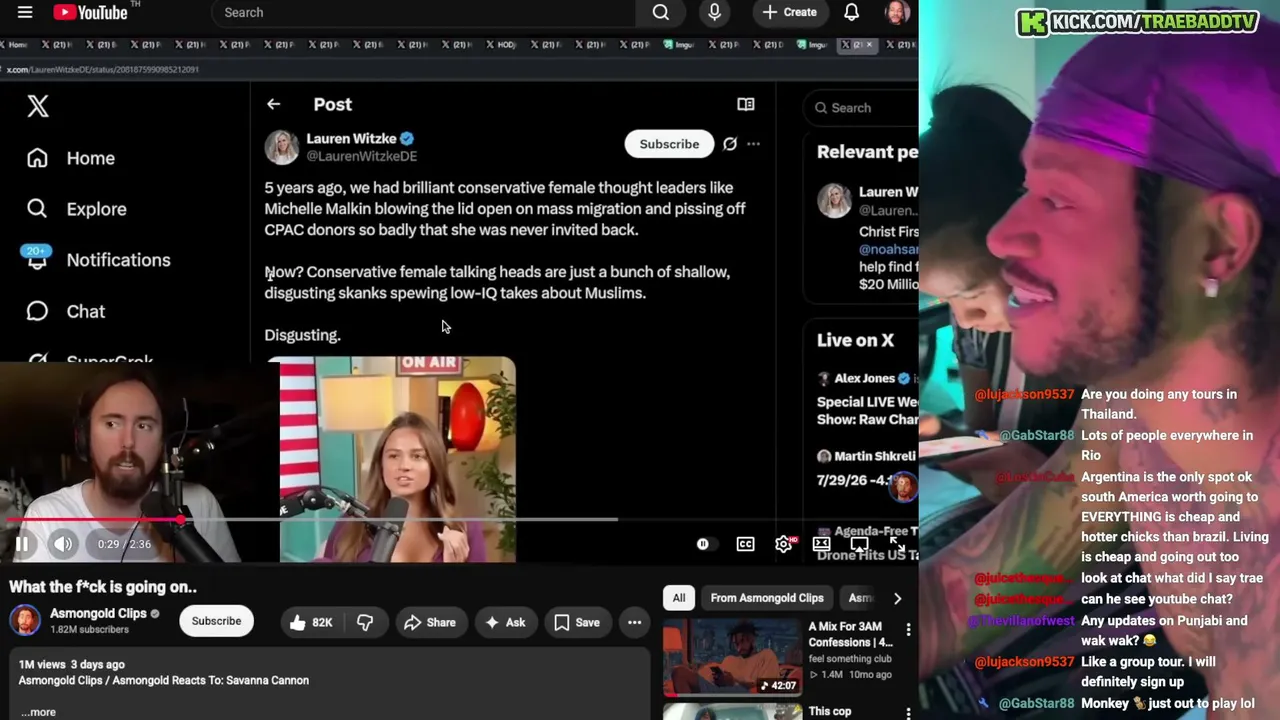Subscribe to Asmongold Clips
1280x720 pixels.
pos(216,621)
